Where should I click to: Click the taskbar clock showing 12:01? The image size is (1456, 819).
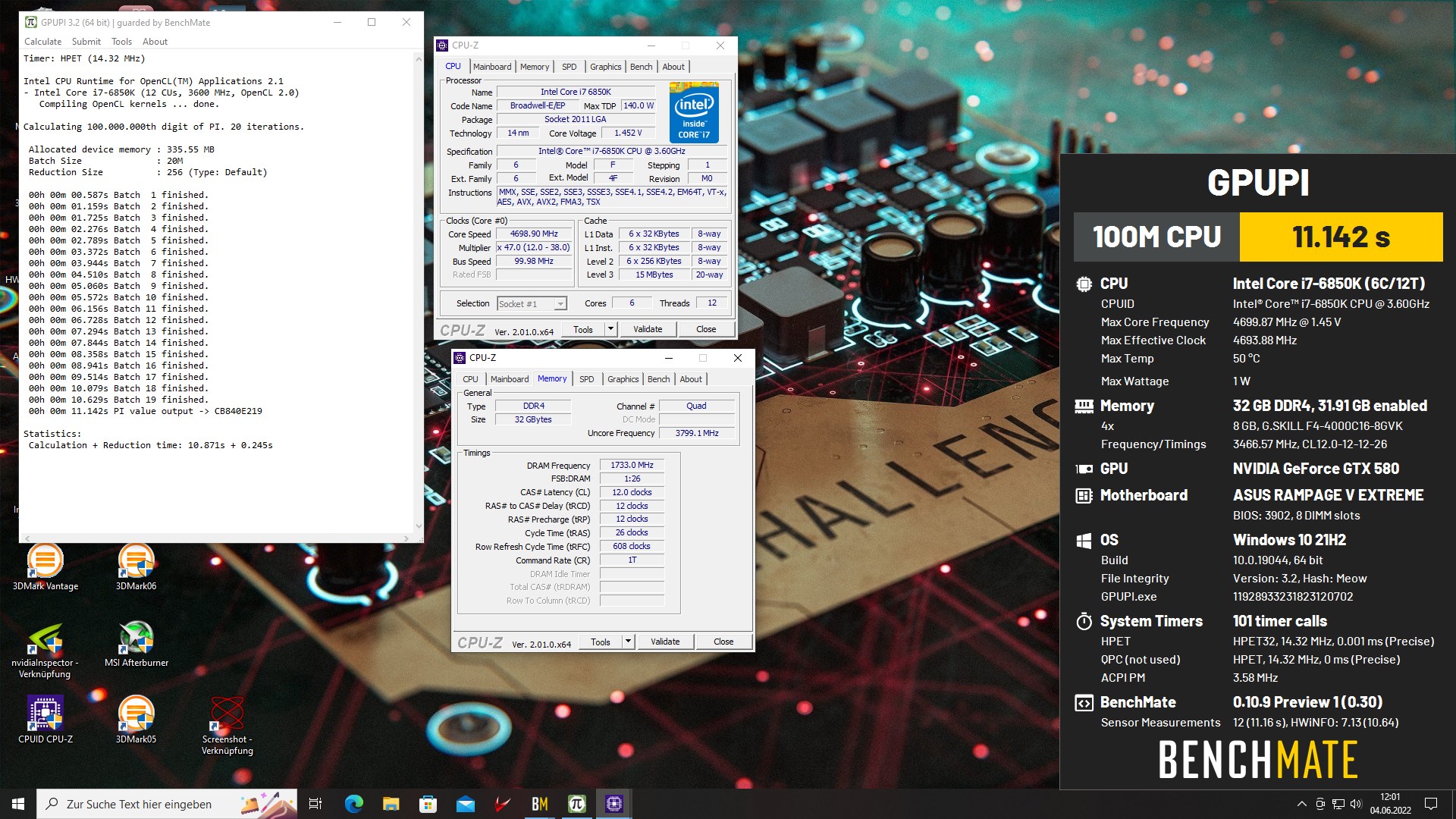(1390, 804)
